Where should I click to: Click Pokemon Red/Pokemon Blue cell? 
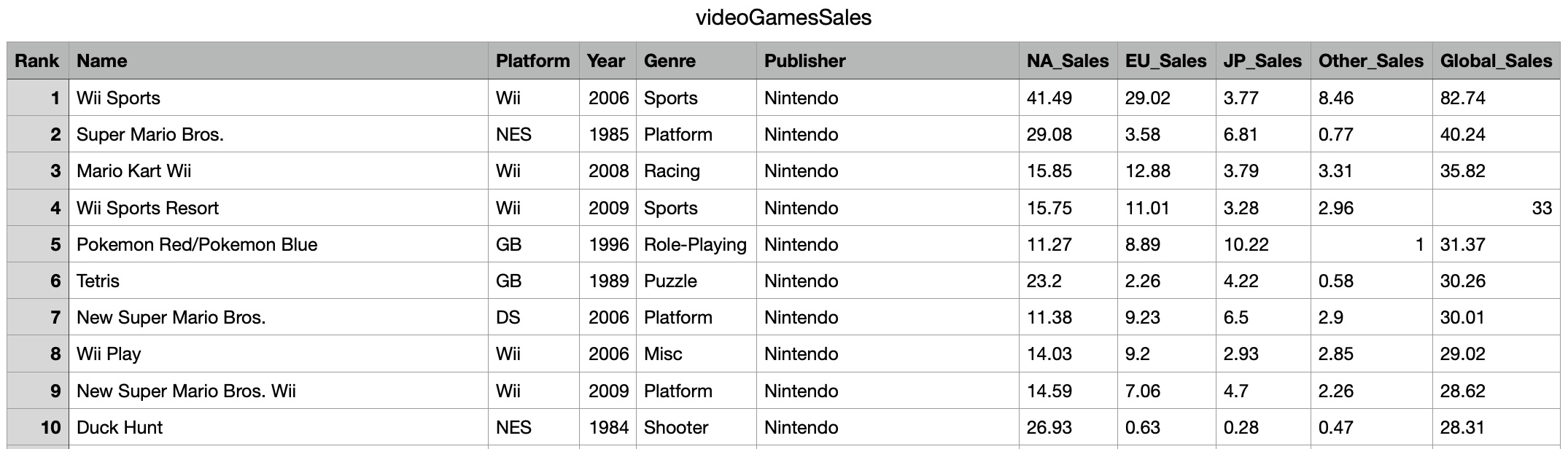pos(278,244)
